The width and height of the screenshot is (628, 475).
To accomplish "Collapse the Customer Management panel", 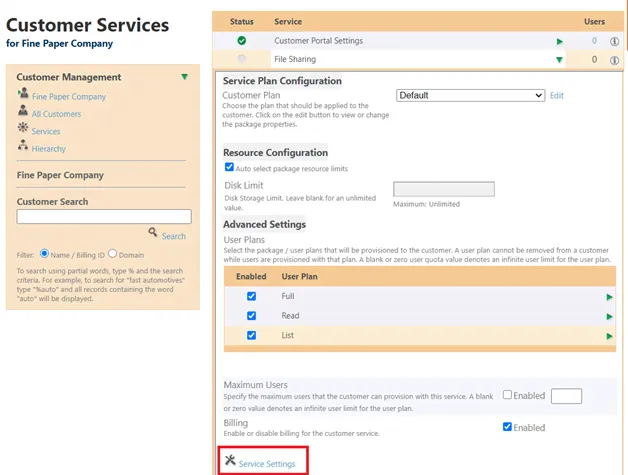I will 184,77.
